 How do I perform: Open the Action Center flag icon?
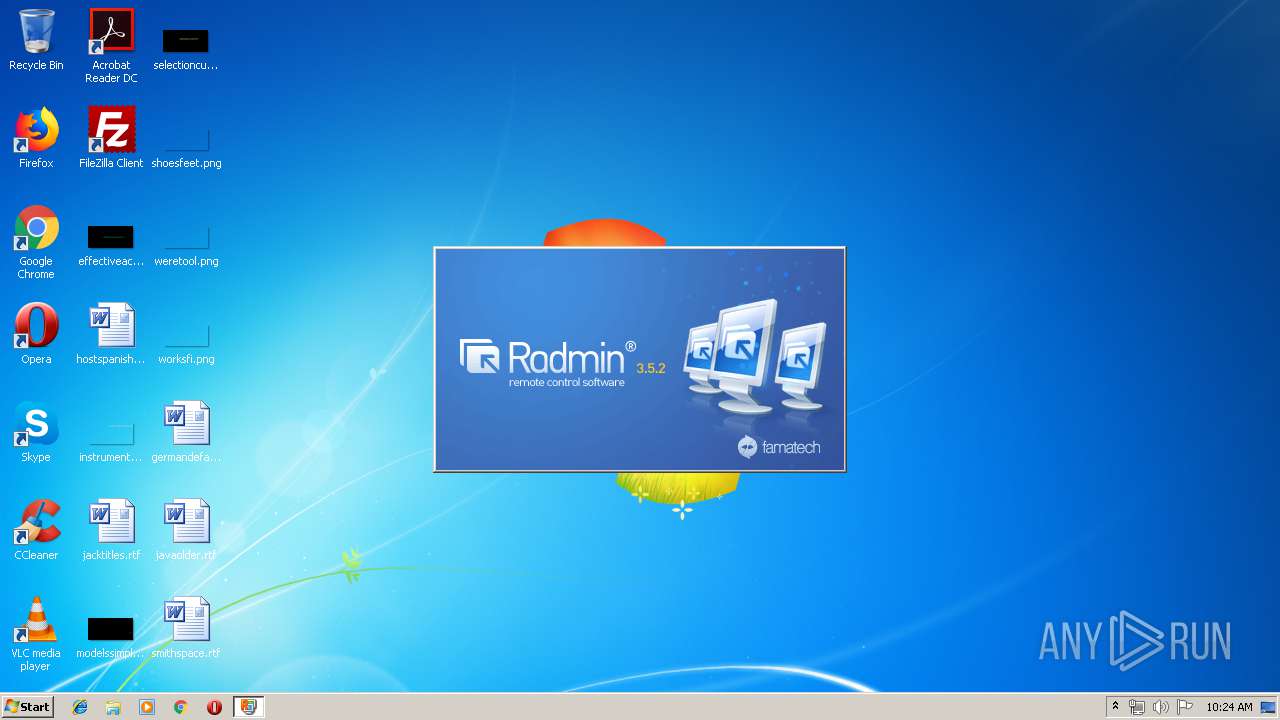click(1185, 707)
